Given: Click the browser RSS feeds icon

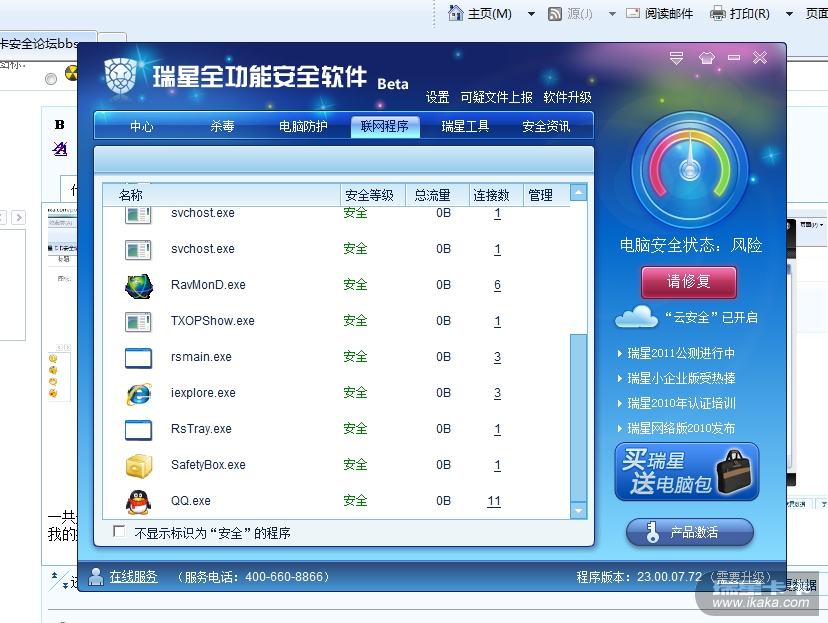Looking at the screenshot, I should (555, 14).
